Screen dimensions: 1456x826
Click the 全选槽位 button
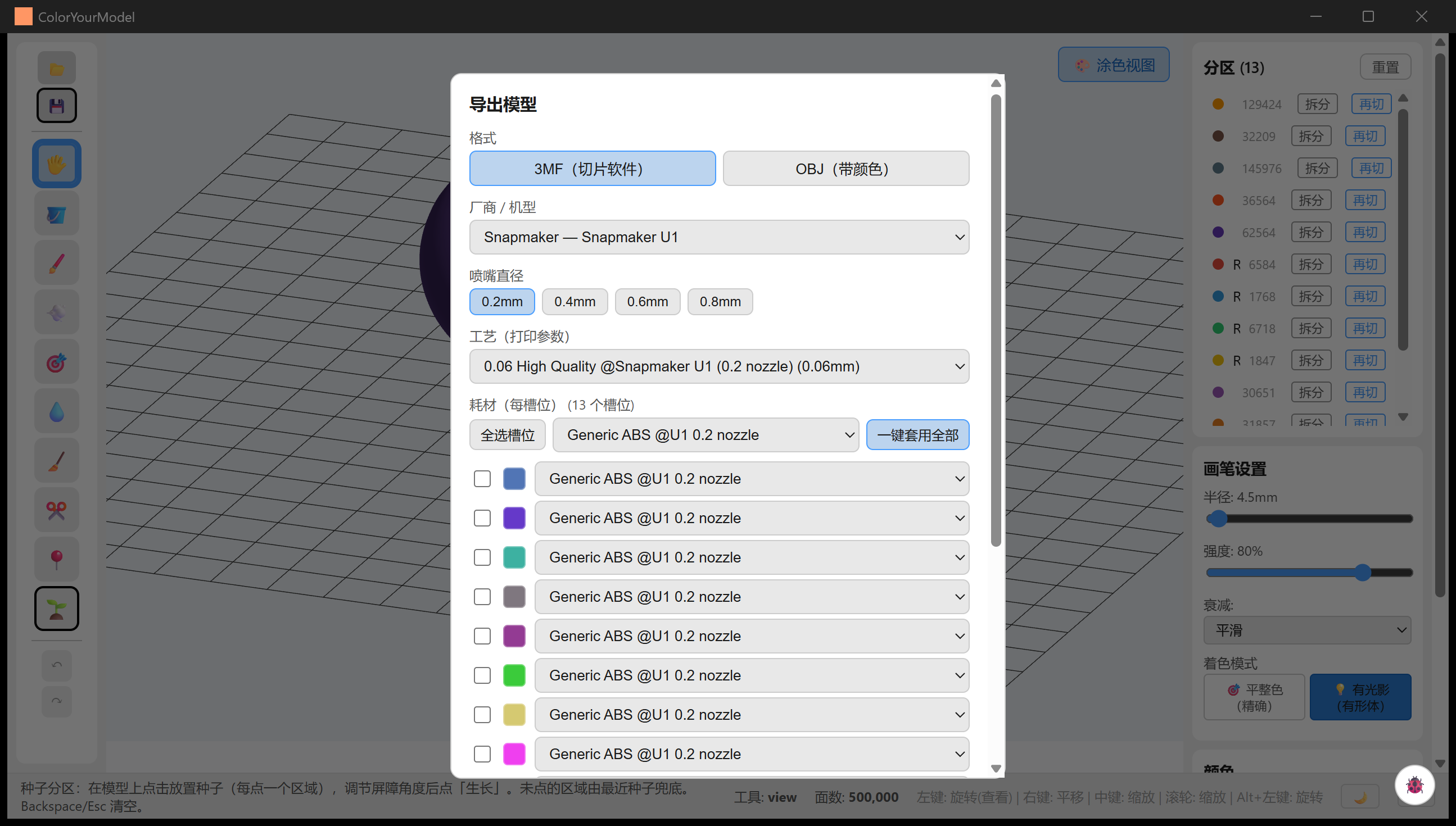[508, 435]
